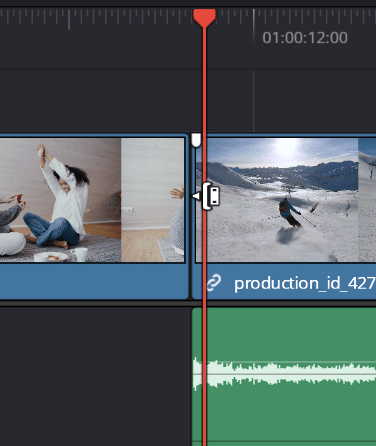This screenshot has width=376, height=446.
Task: Click the white fade handle atop the ski clip
Action: click(196, 140)
